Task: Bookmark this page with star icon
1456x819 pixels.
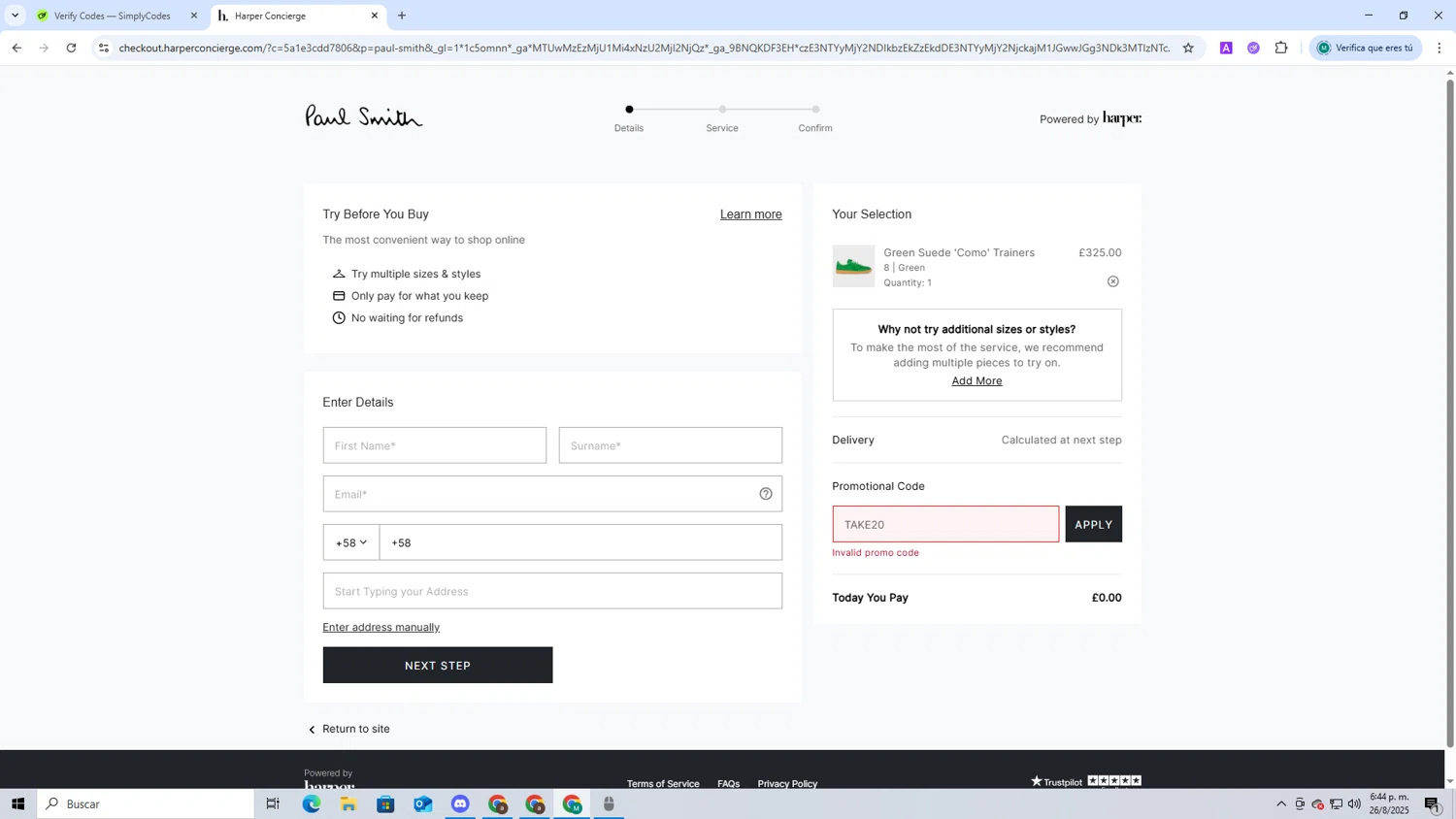Action: pyautogui.click(x=1187, y=48)
